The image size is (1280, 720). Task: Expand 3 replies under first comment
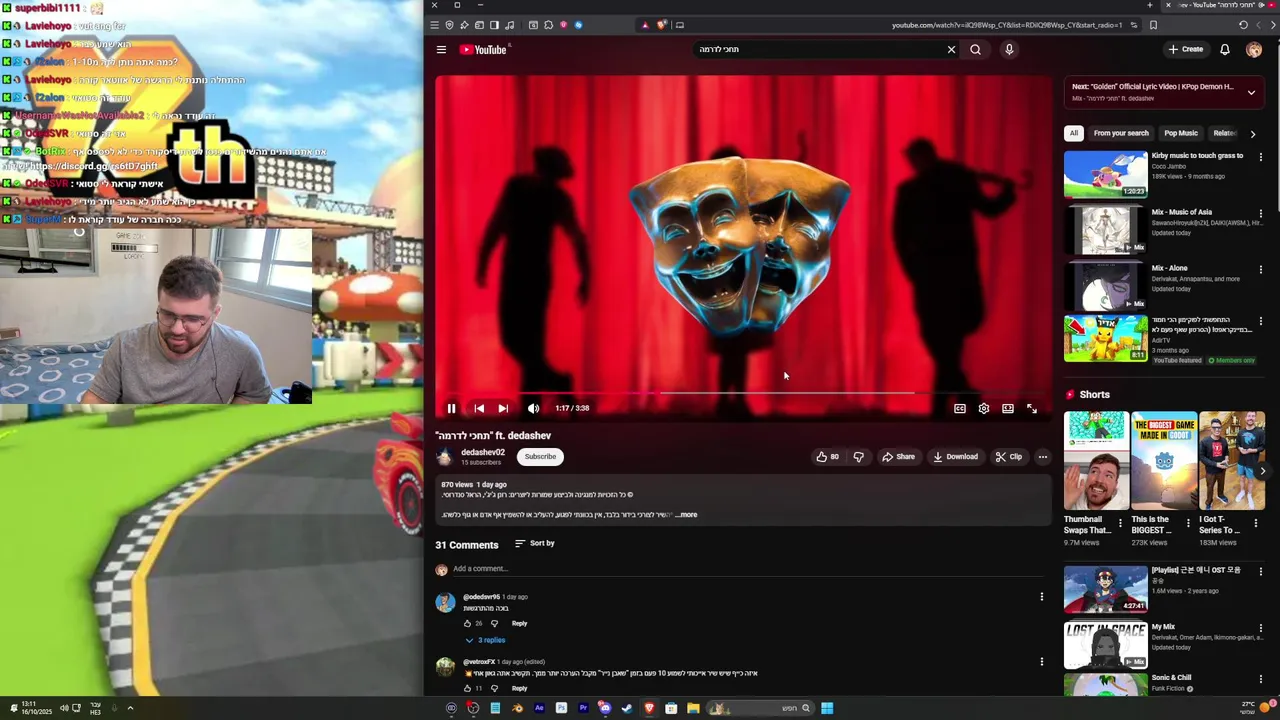click(x=485, y=640)
